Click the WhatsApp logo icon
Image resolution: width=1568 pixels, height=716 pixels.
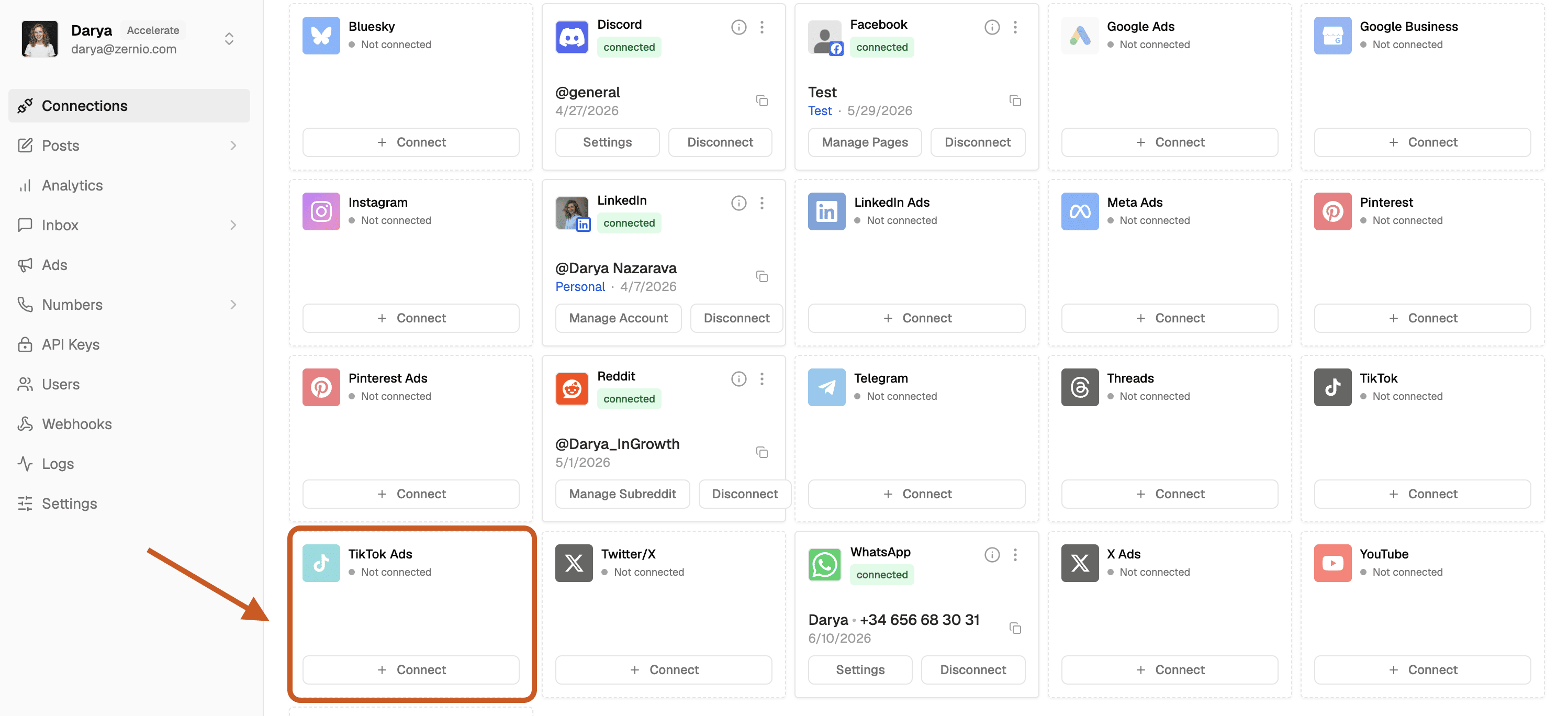(824, 564)
